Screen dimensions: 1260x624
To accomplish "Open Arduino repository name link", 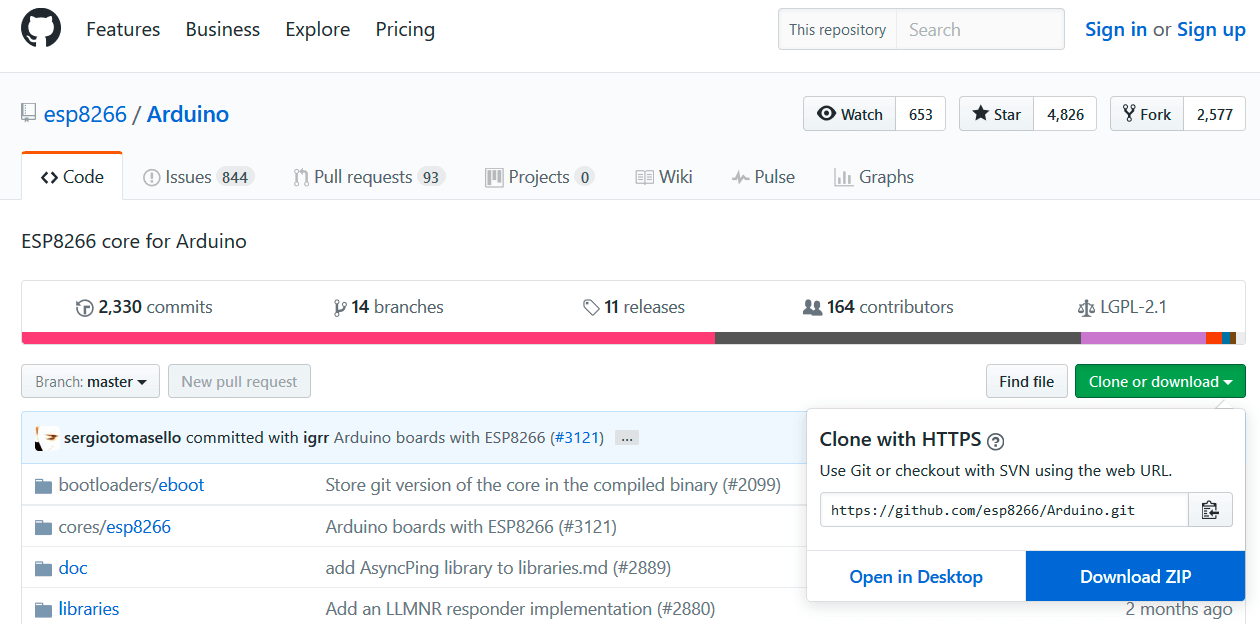I will [x=188, y=114].
